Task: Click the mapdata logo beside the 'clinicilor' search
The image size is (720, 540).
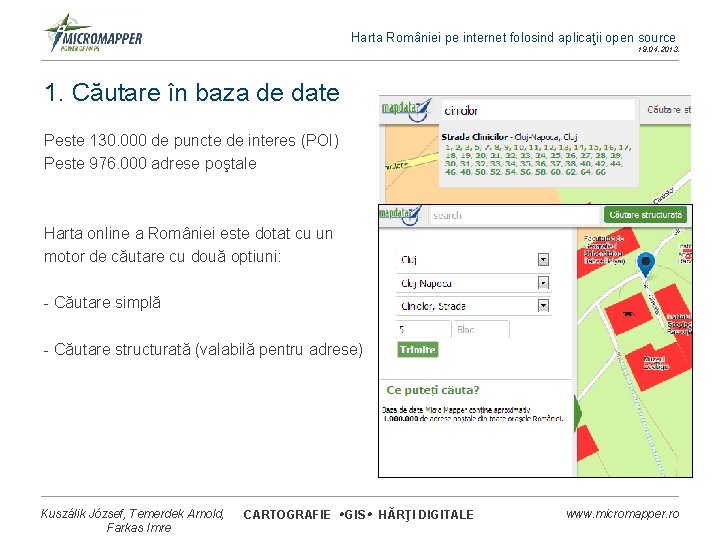Action: pyautogui.click(x=407, y=110)
